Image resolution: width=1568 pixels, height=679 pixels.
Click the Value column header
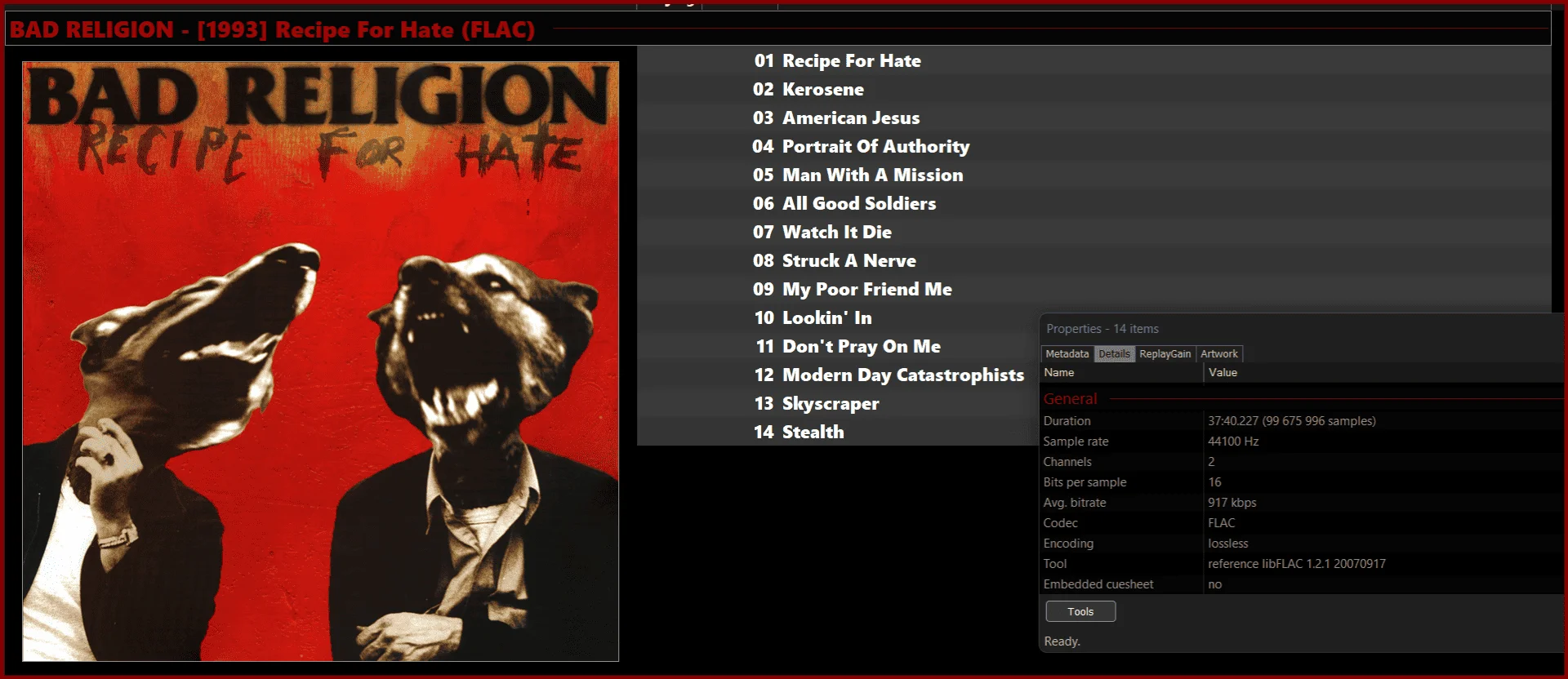pos(1384,372)
